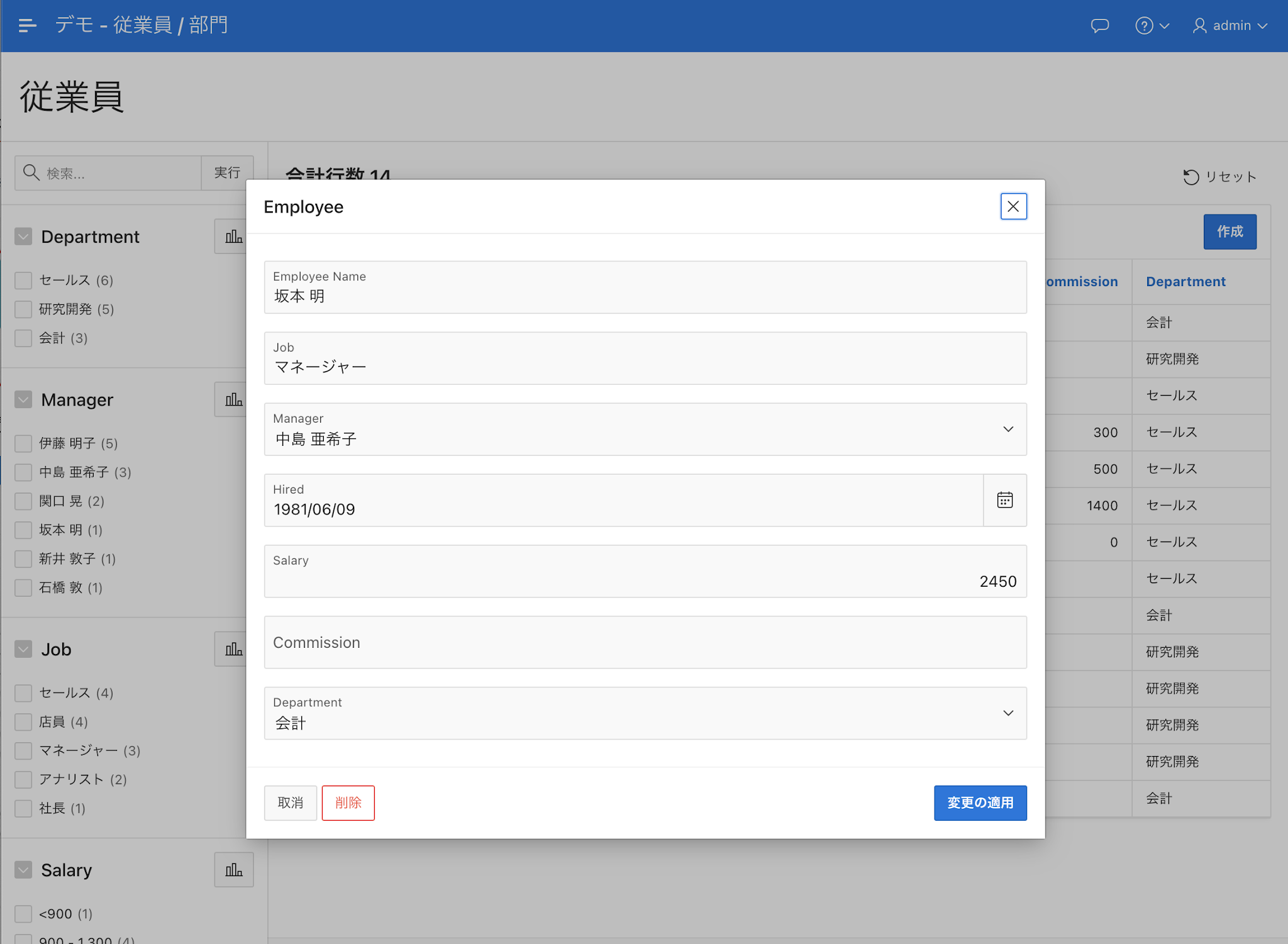Show the Salary facet chart icon
This screenshot has width=1288, height=944.
(x=233, y=870)
